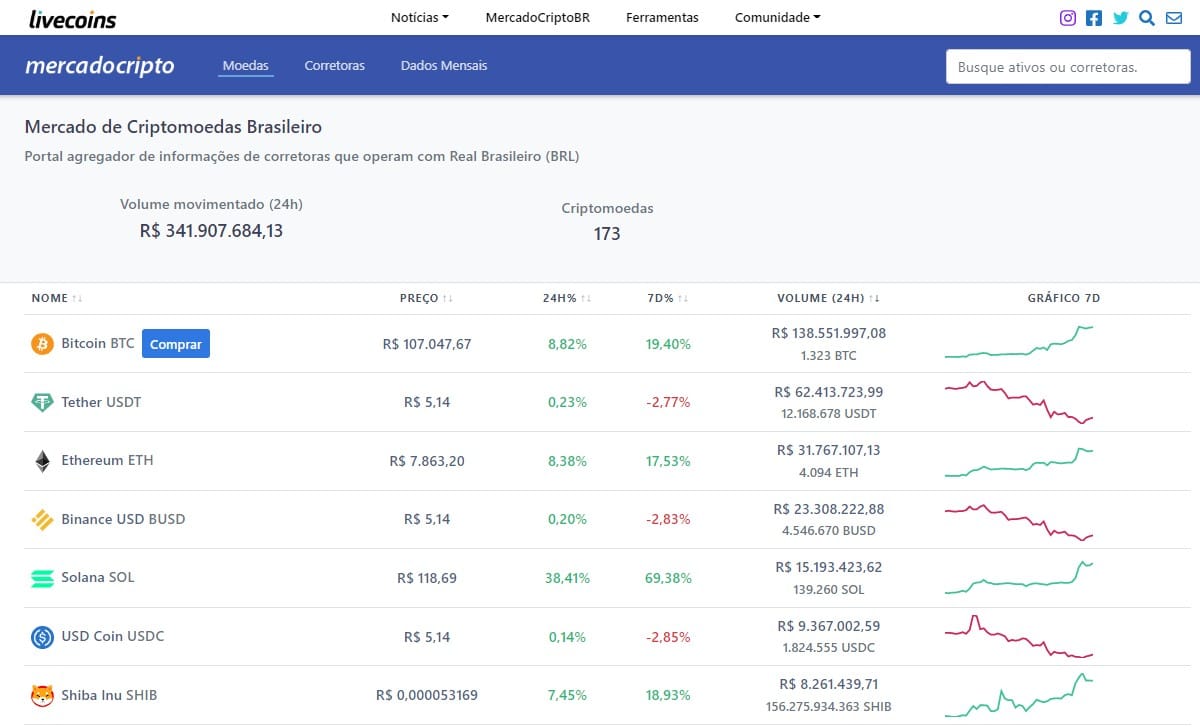Click Ethereum volume R$ 31.767.107,13
Screen dimensions: 1200x727
829,450
